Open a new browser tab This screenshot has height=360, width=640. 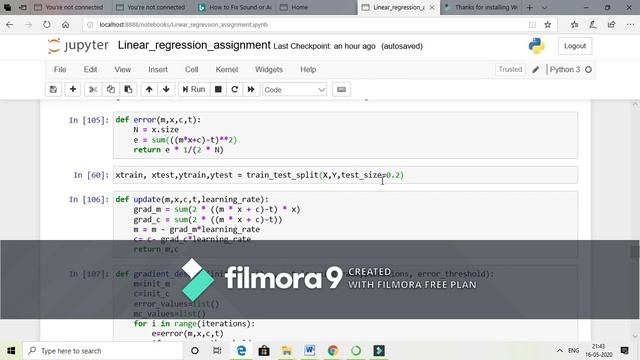coord(530,7)
